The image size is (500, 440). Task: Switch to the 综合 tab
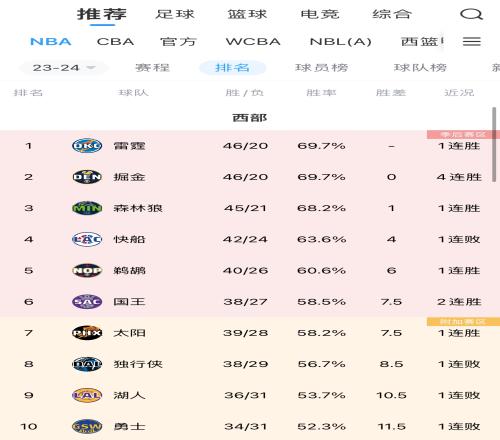(392, 14)
